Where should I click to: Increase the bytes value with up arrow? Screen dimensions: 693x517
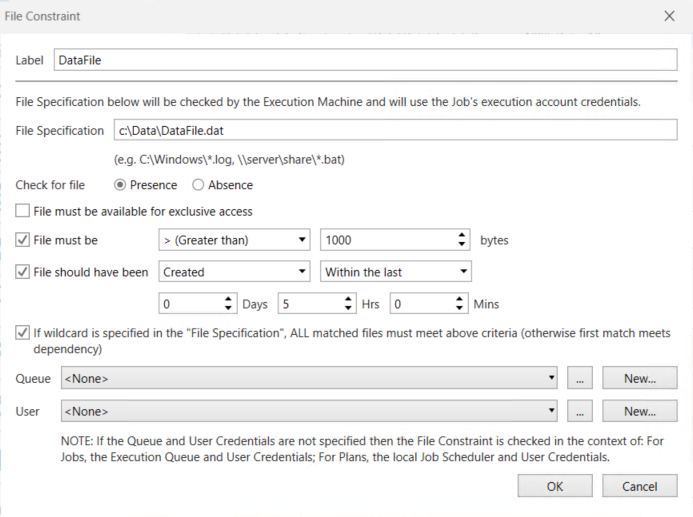pyautogui.click(x=461, y=236)
